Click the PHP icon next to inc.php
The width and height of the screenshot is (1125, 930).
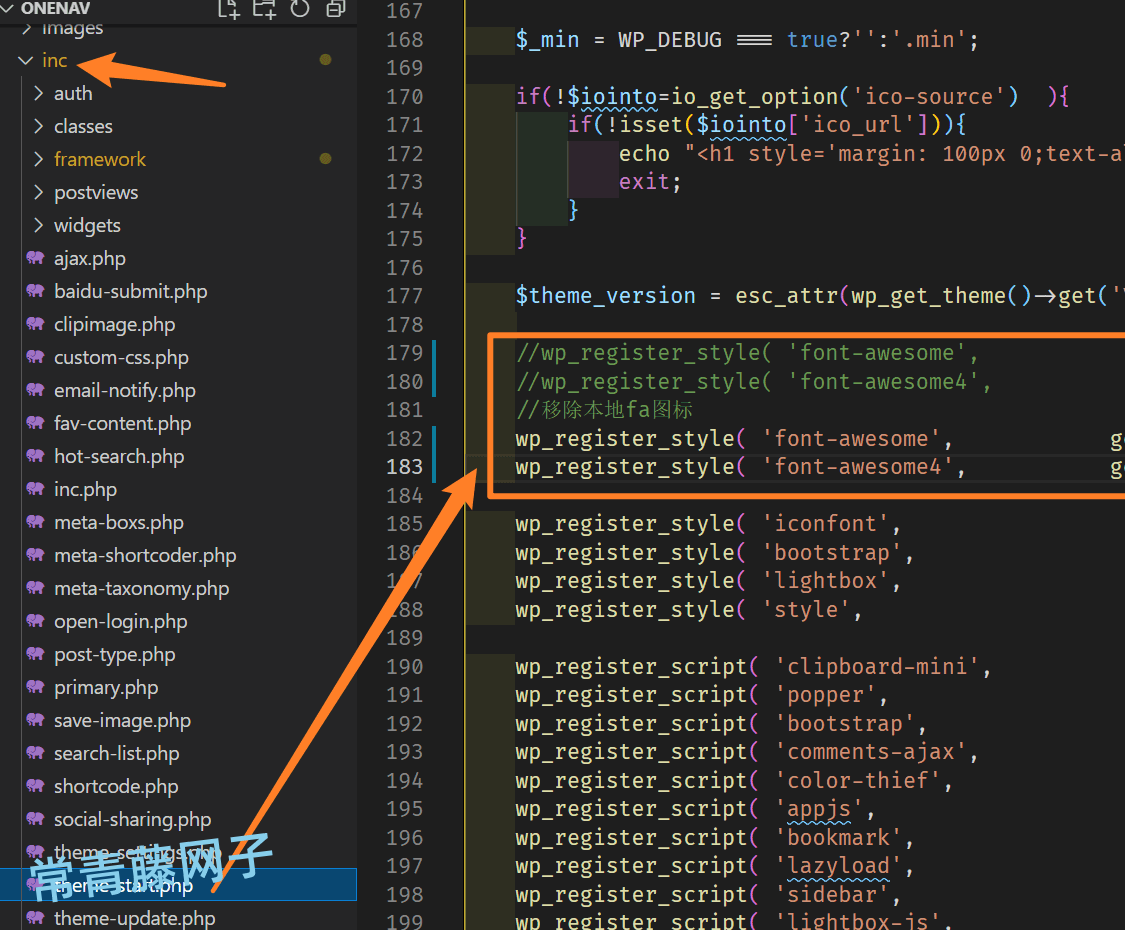coord(35,489)
